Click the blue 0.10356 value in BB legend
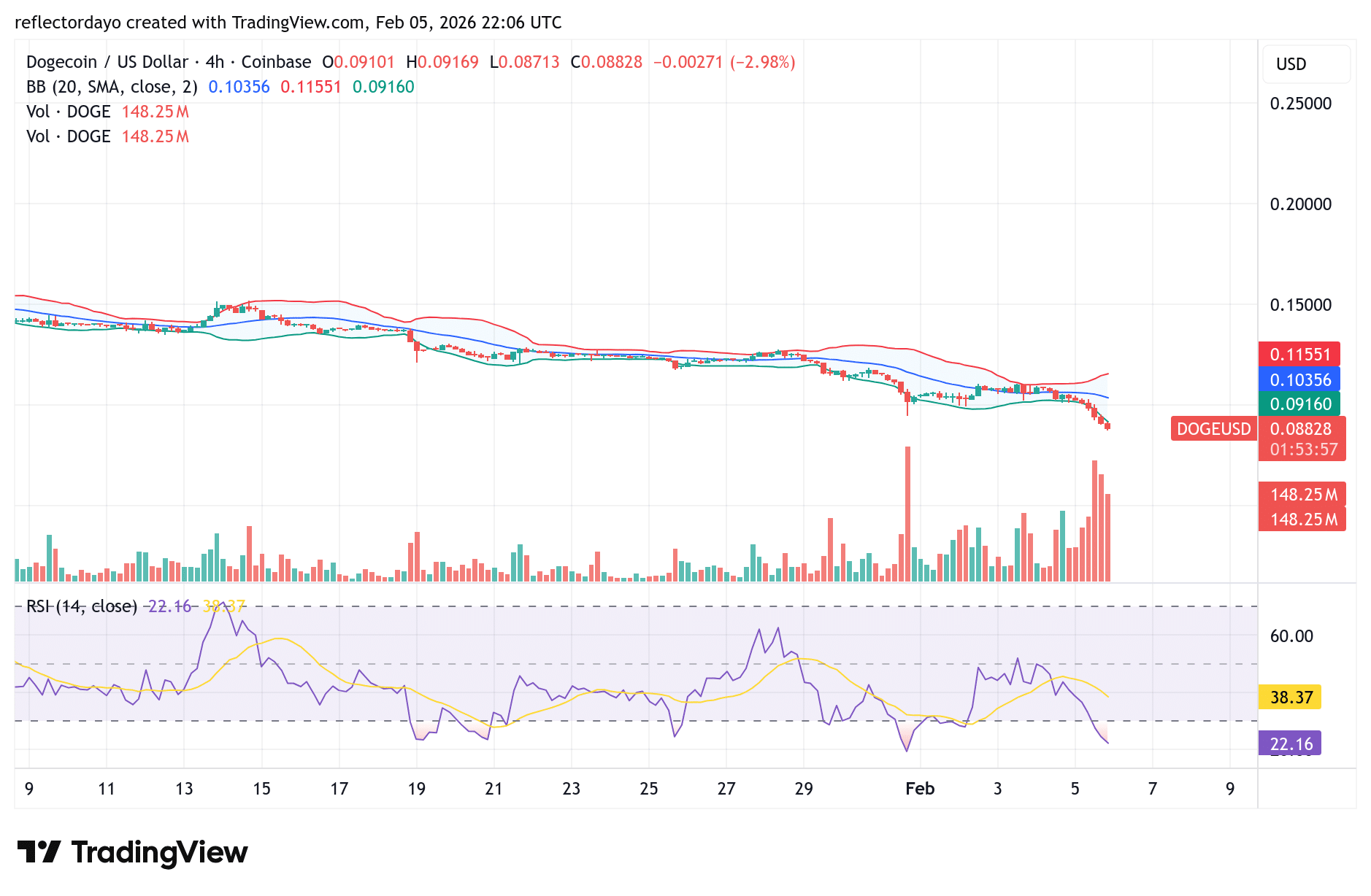 click(239, 87)
